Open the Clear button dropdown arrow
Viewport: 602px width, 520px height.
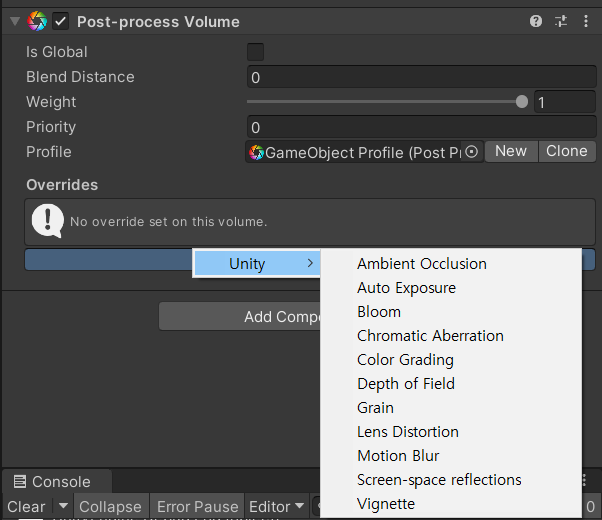(63, 506)
